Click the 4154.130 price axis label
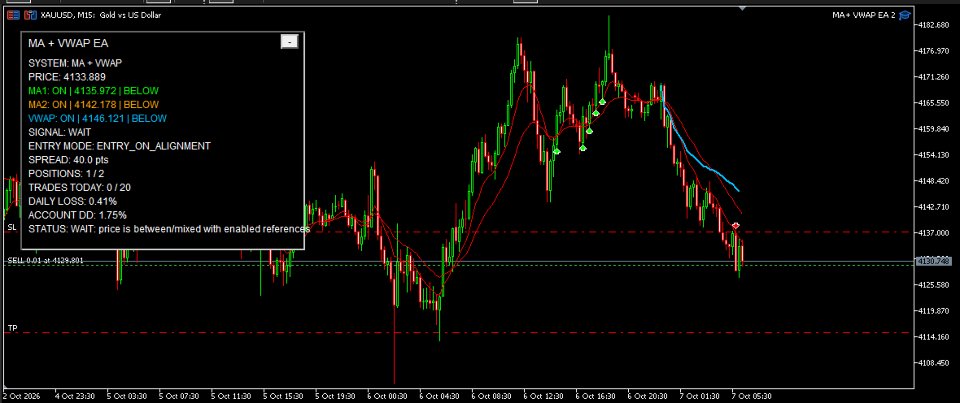 tap(934, 155)
